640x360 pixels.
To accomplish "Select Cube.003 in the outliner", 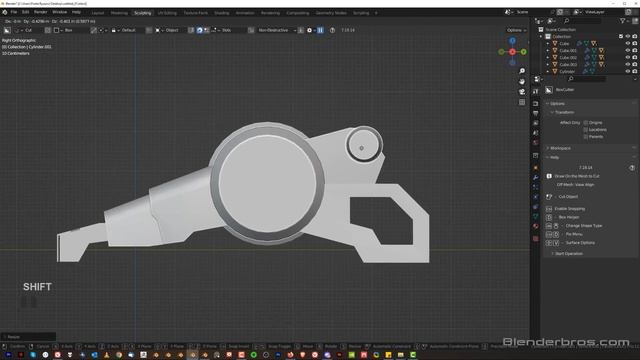I will click(x=568, y=64).
